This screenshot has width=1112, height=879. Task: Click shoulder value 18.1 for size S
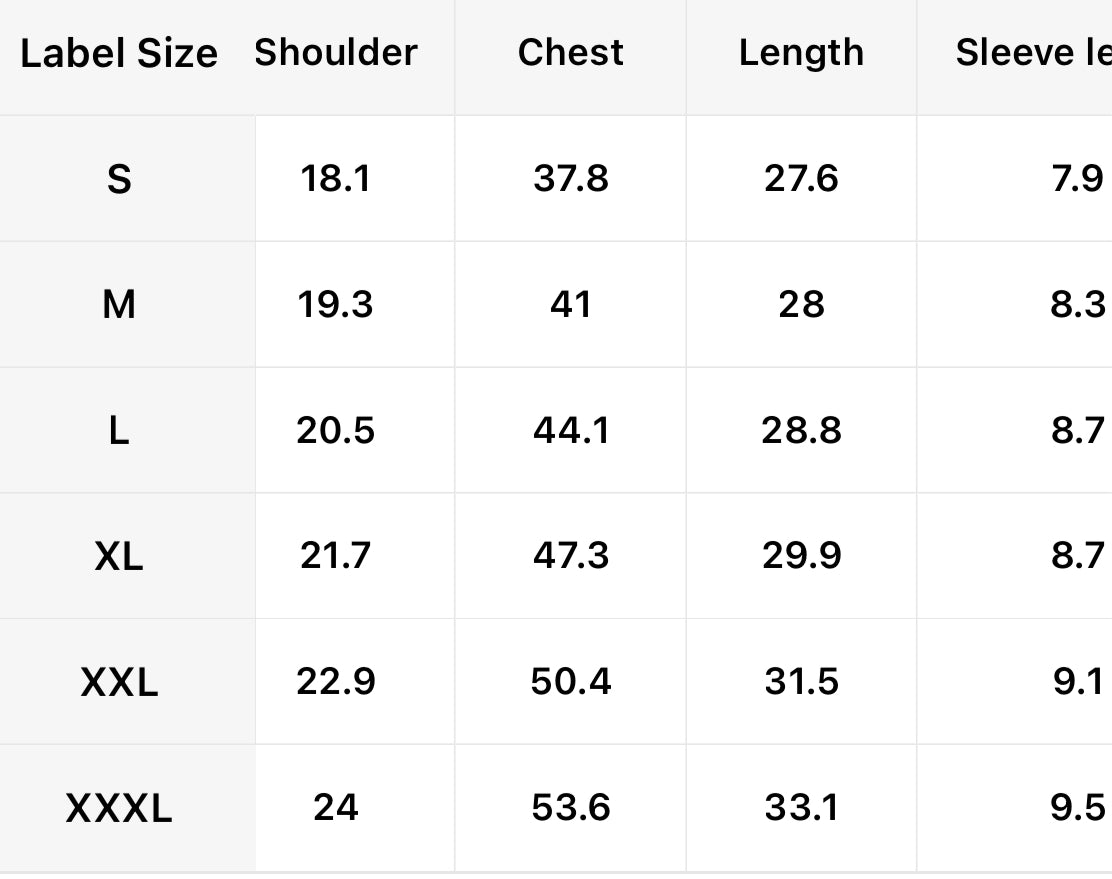[x=336, y=179]
